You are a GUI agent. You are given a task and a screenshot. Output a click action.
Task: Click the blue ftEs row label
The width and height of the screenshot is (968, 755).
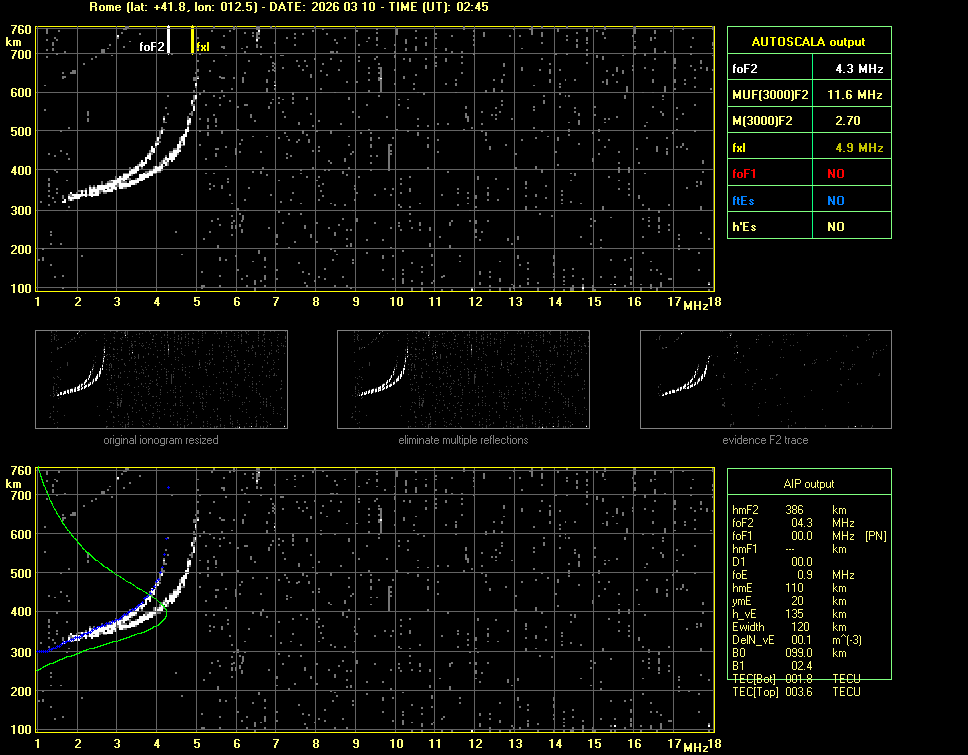pyautogui.click(x=743, y=200)
